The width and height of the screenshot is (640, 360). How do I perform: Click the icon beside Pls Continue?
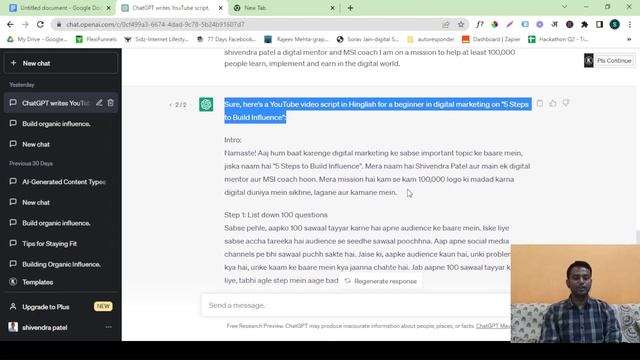[x=589, y=60]
